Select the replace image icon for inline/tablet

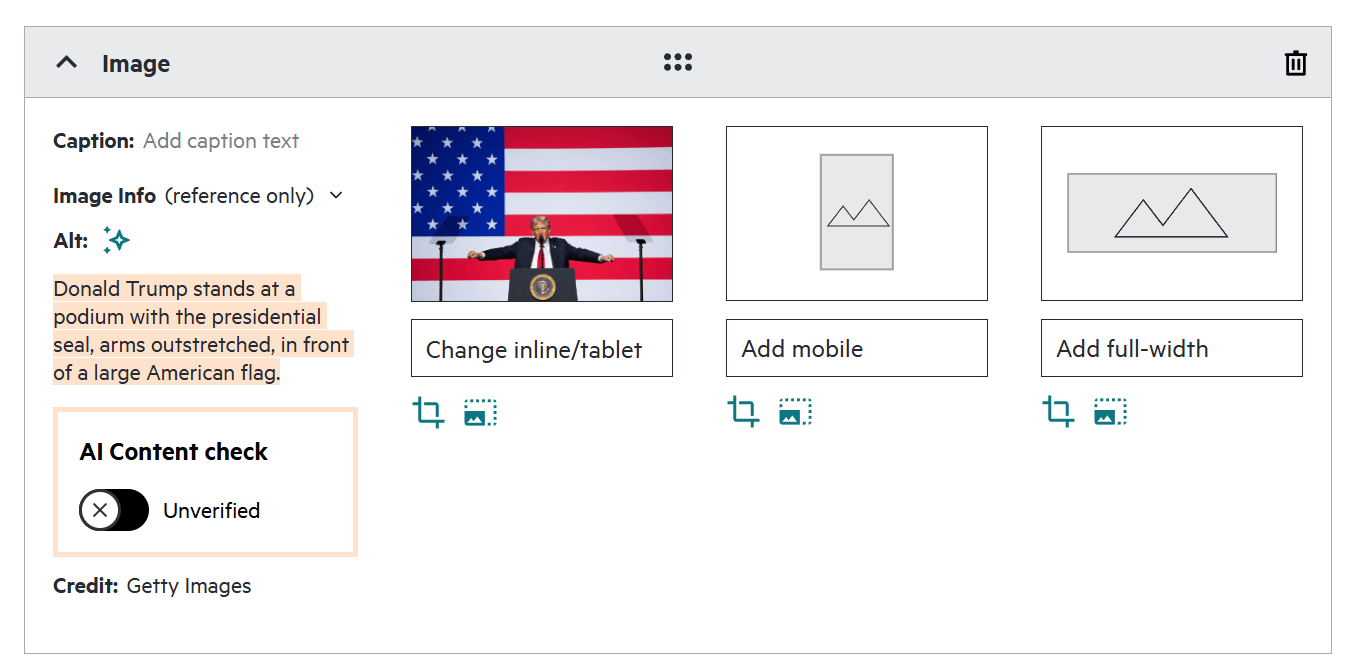pos(480,411)
